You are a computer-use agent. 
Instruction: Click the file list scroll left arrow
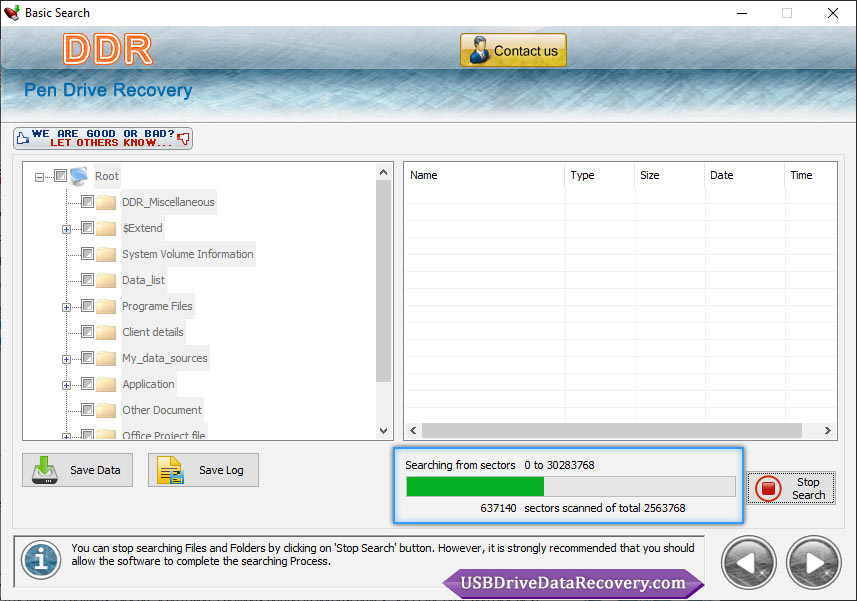click(x=413, y=431)
